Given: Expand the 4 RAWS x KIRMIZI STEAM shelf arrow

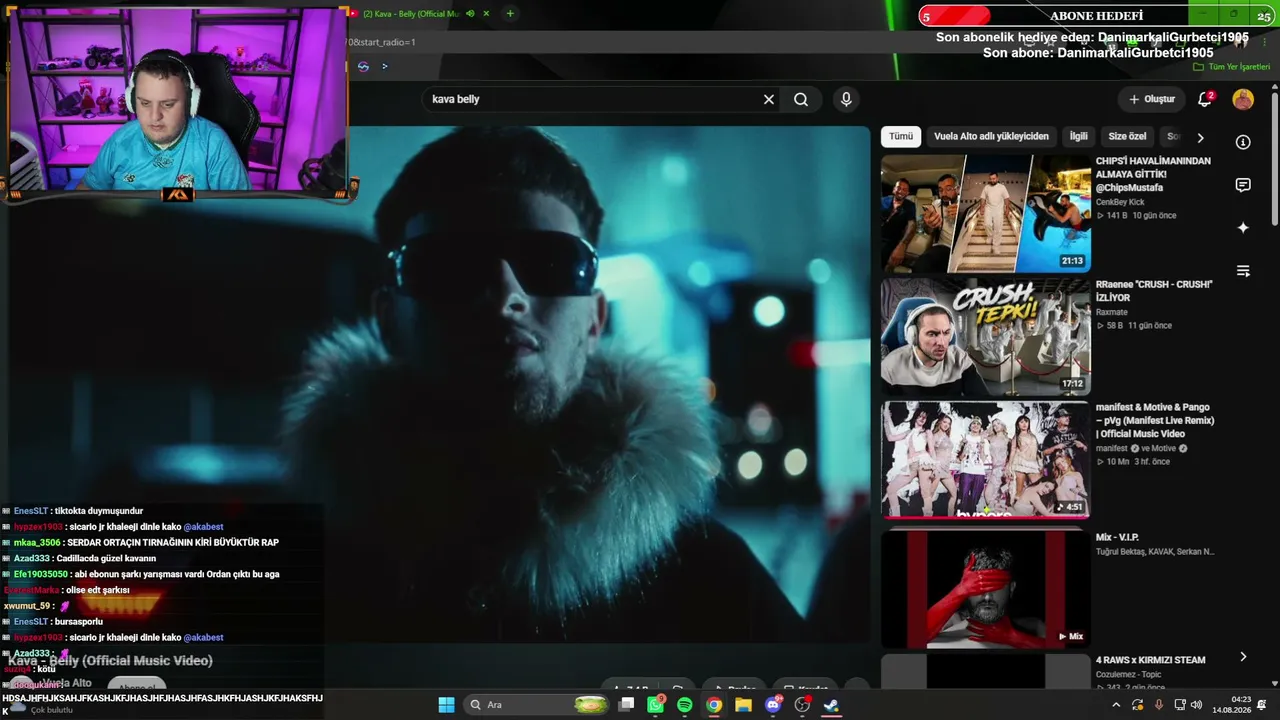Looking at the screenshot, I should tap(1243, 657).
